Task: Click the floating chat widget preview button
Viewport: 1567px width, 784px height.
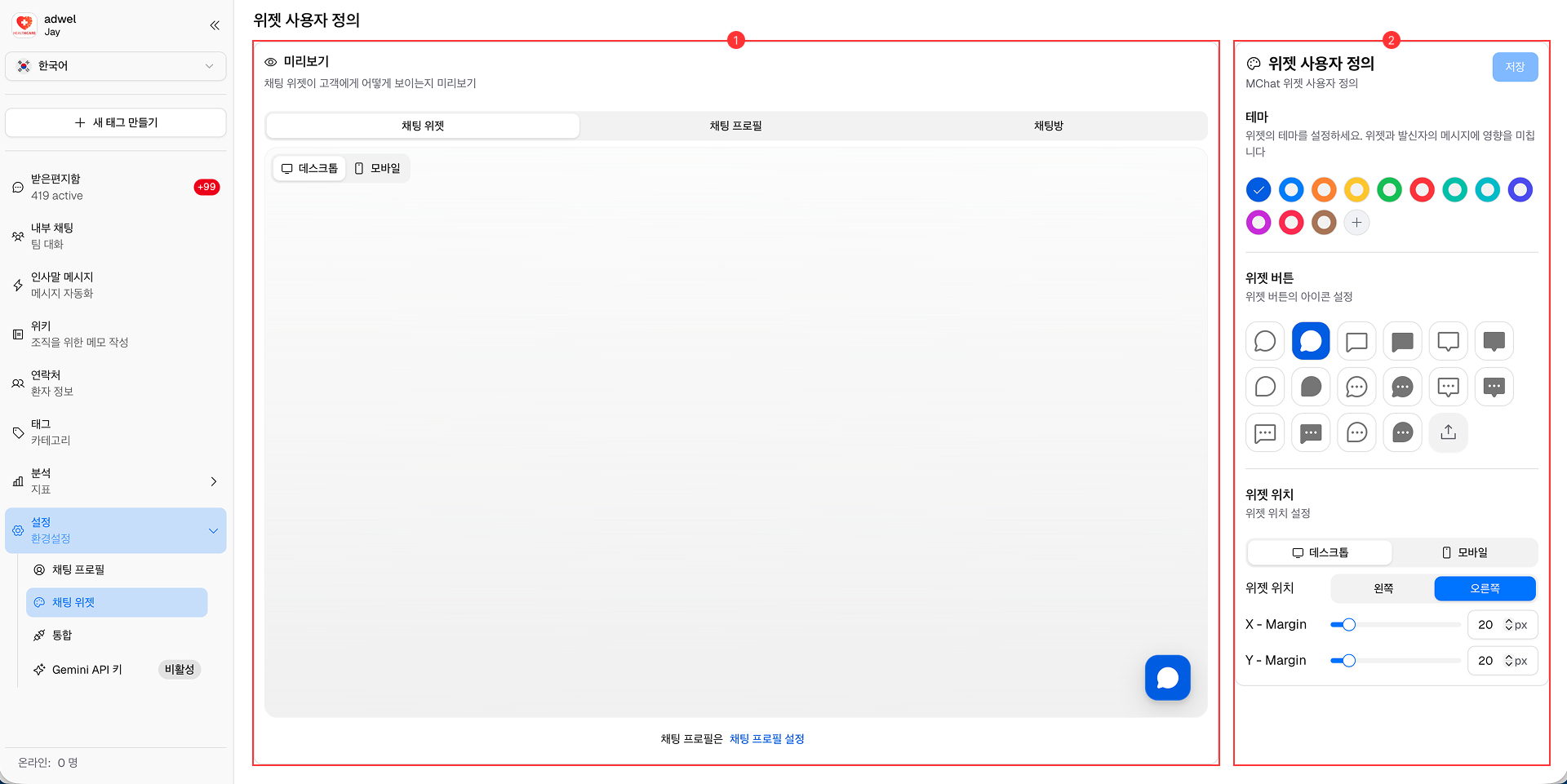Action: [x=1167, y=677]
